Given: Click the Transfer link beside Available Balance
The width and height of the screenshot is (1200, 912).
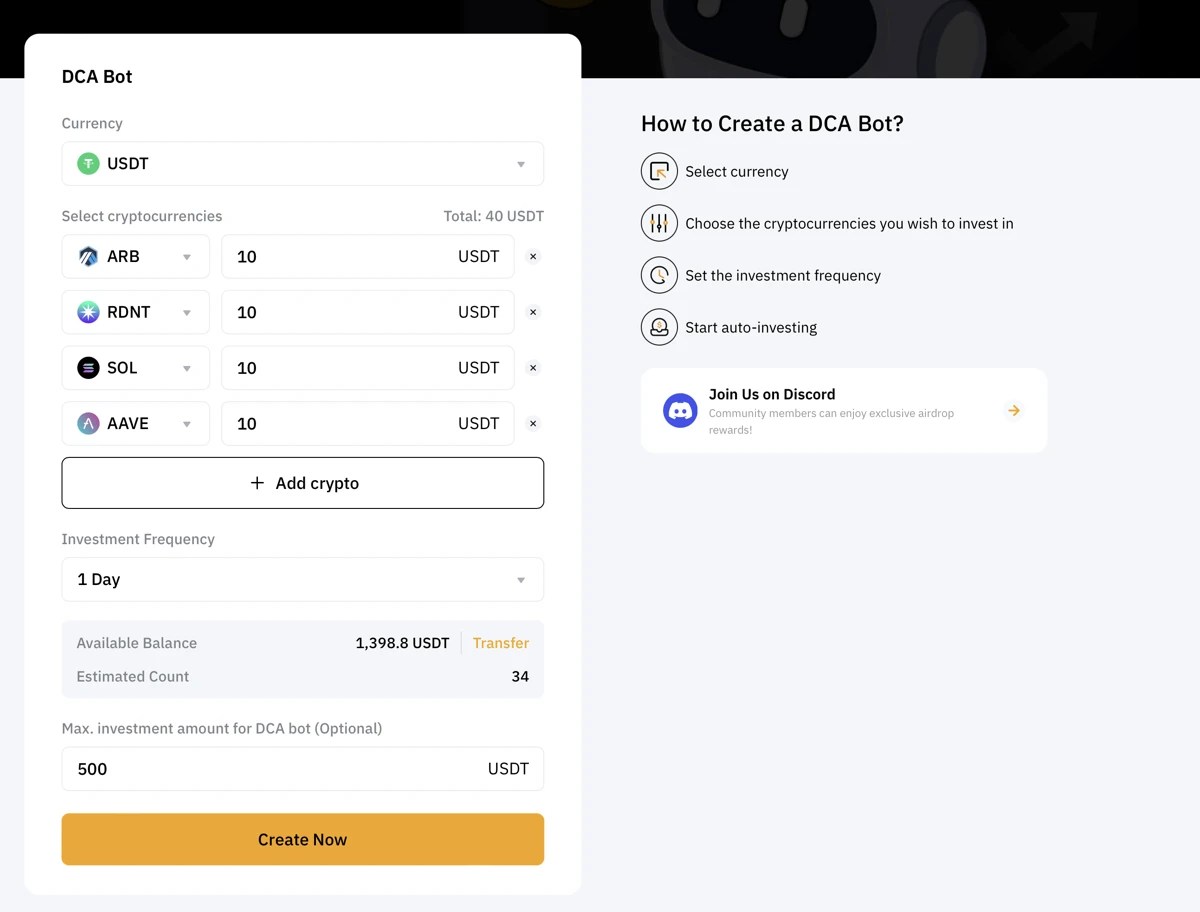Looking at the screenshot, I should click(x=500, y=643).
